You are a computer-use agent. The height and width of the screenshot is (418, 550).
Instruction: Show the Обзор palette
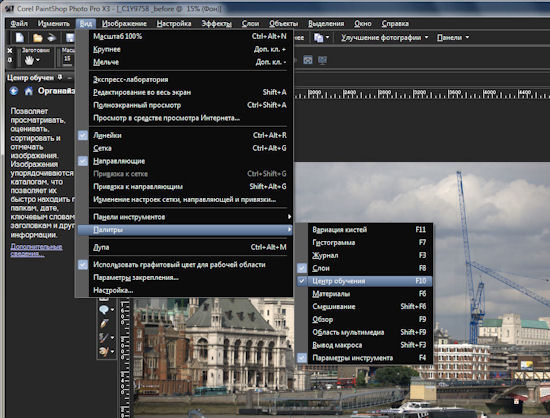[x=364, y=319]
